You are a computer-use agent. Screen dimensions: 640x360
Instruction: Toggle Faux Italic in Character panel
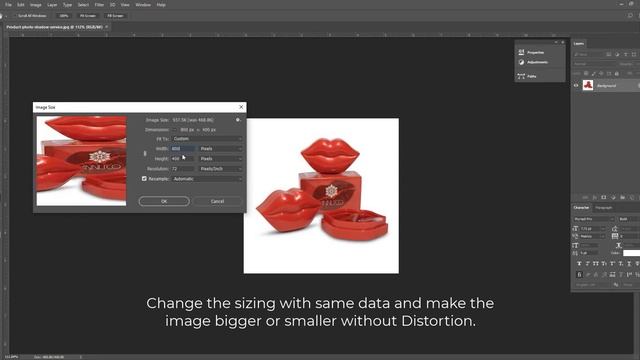tap(587, 264)
